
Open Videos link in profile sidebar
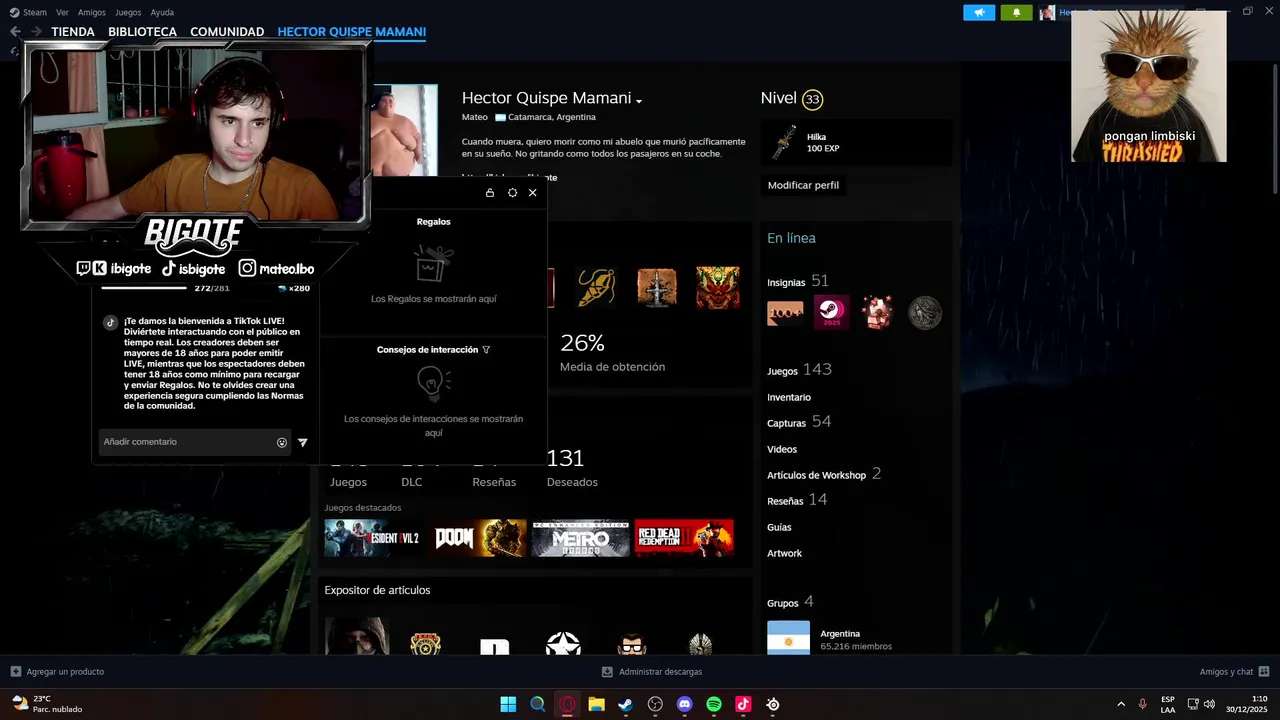[x=782, y=449]
